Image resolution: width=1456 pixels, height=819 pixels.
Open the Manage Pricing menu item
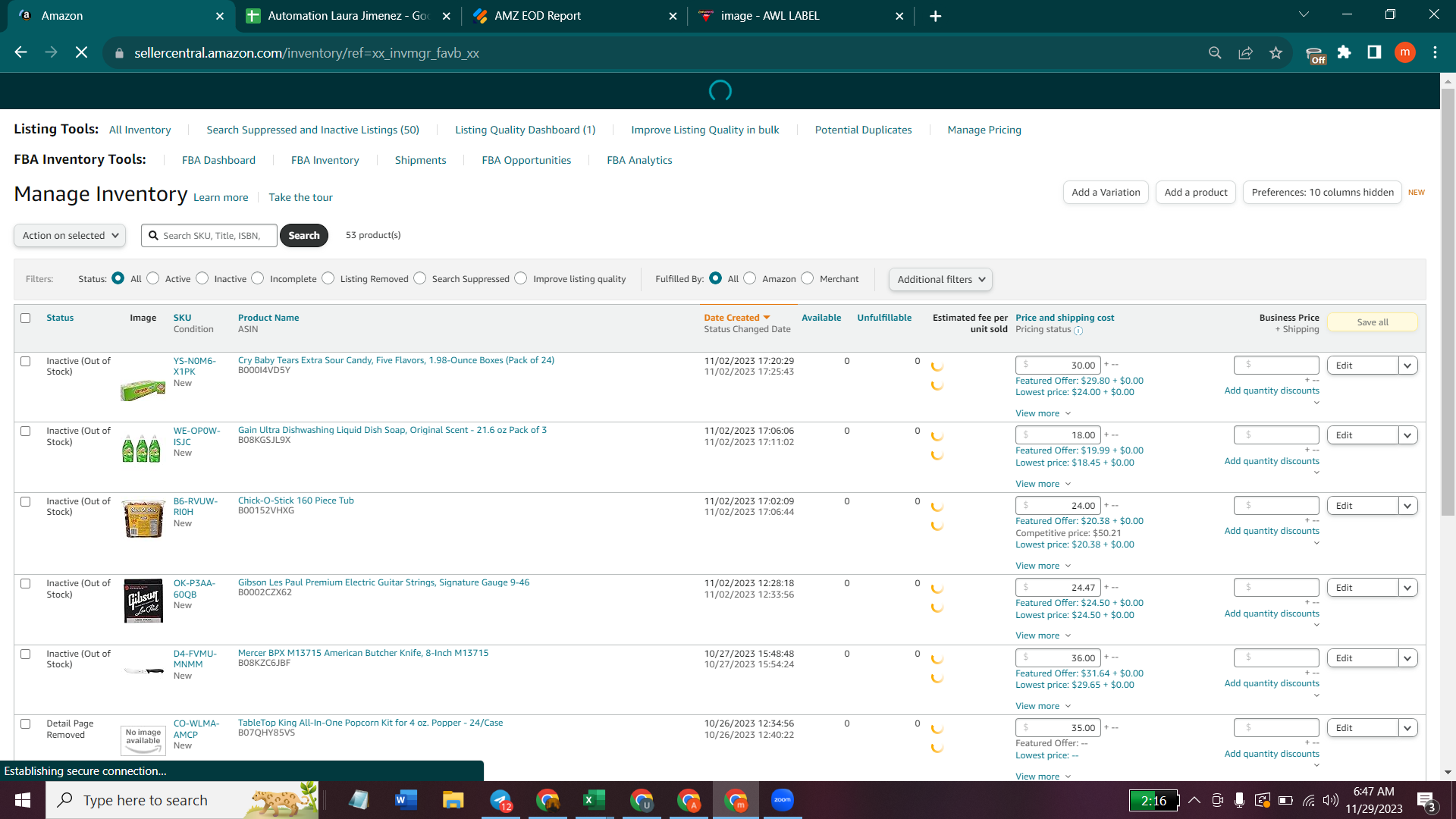pos(984,130)
